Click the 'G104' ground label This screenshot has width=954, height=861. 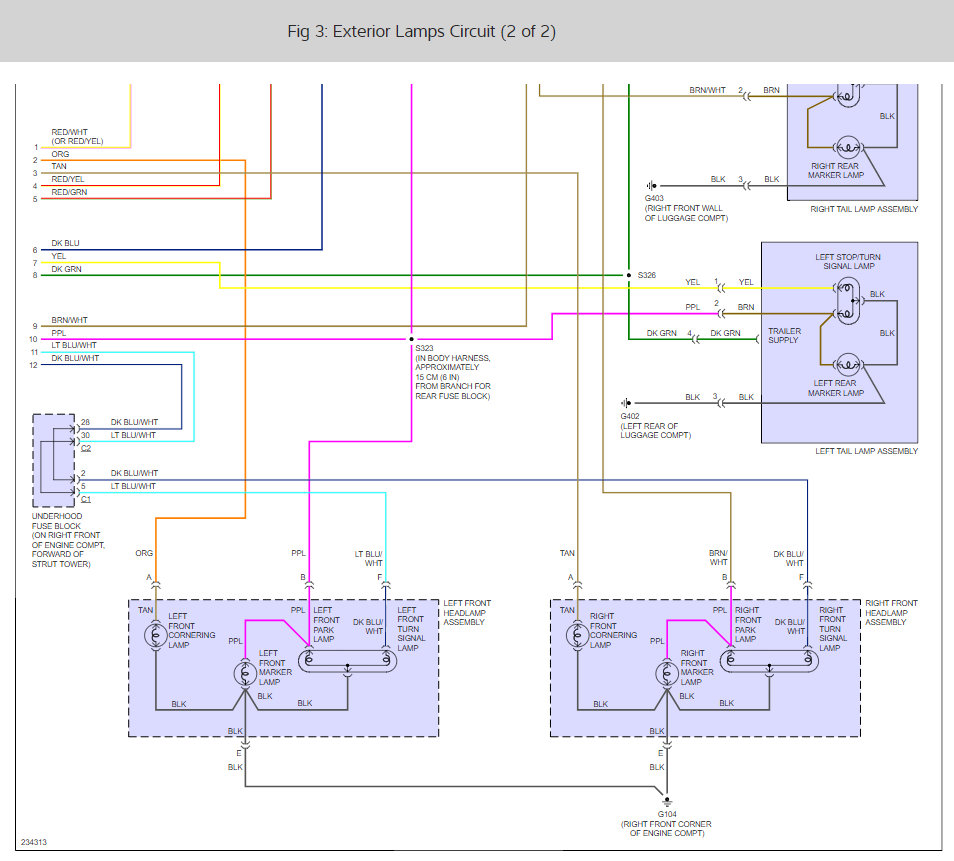[667, 814]
